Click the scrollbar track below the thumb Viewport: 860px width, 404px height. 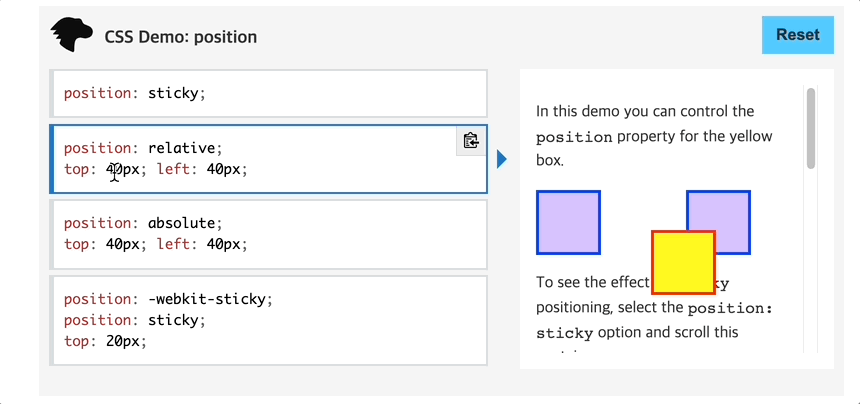[811, 260]
